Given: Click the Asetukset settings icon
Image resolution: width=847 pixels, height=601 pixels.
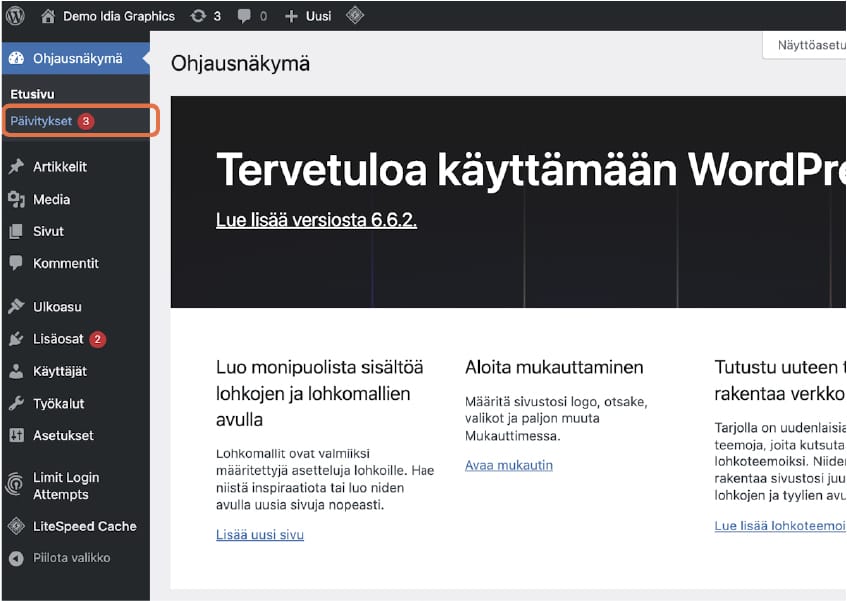Looking at the screenshot, I should click(x=16, y=435).
